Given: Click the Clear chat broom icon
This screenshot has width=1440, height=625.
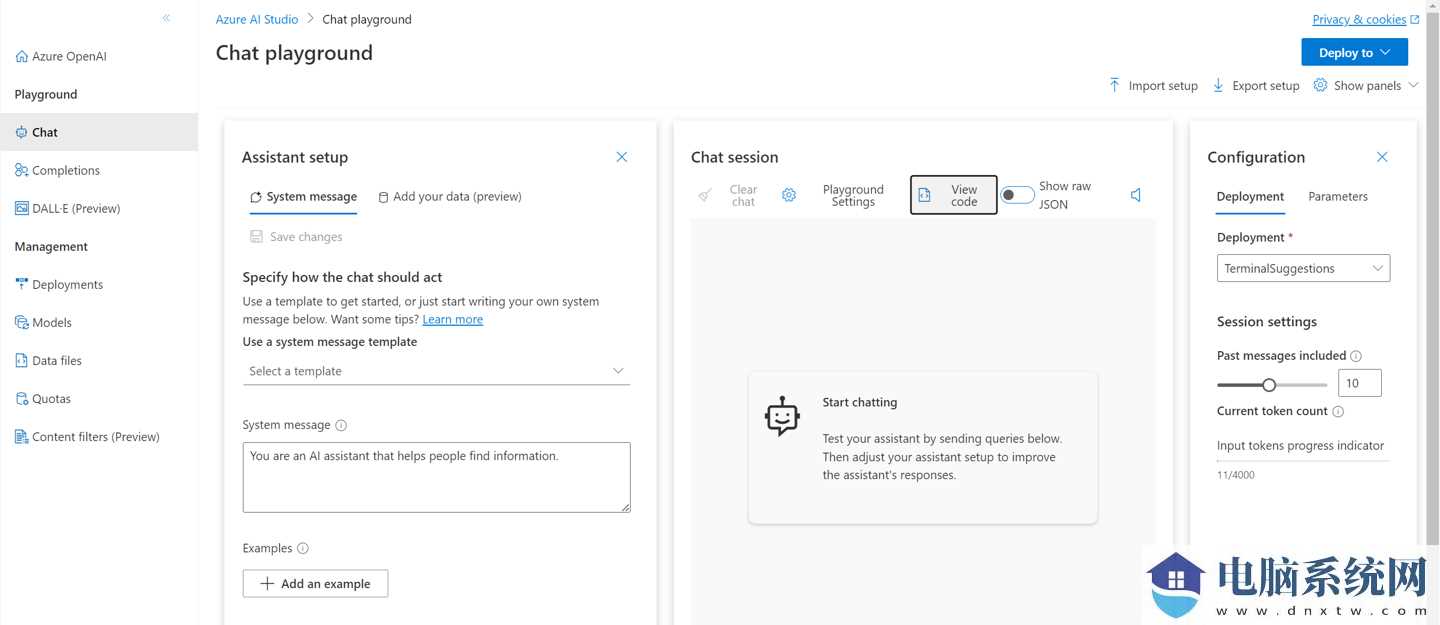Looking at the screenshot, I should [705, 195].
